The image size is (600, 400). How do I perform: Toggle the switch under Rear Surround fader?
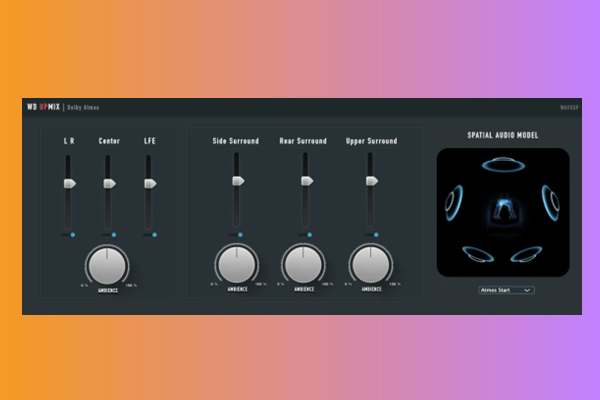305,235
